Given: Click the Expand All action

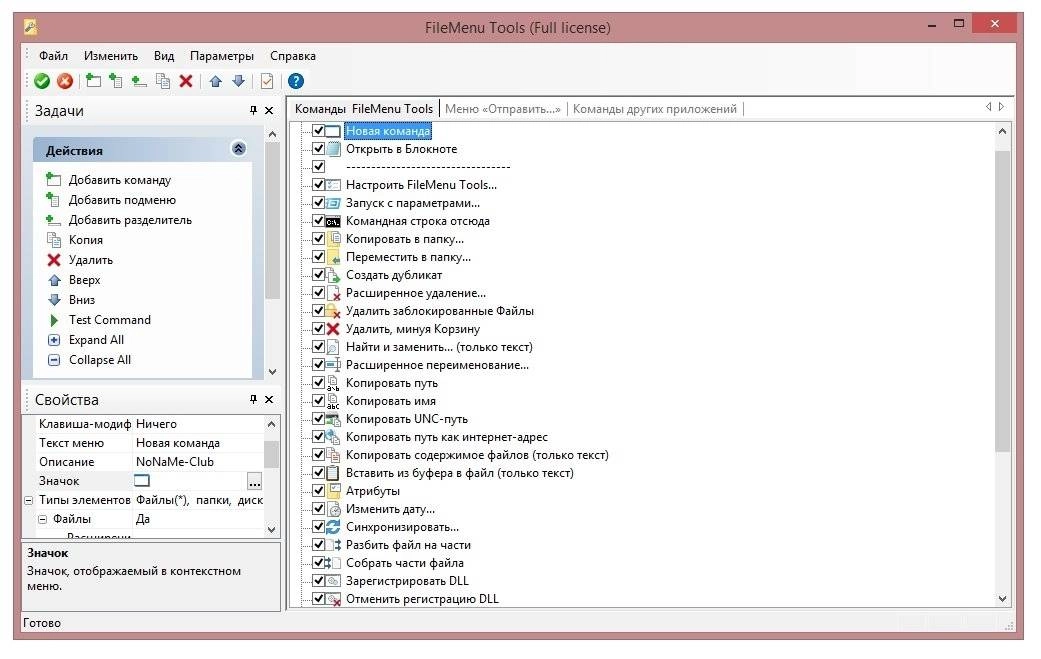Looking at the screenshot, I should pos(96,340).
